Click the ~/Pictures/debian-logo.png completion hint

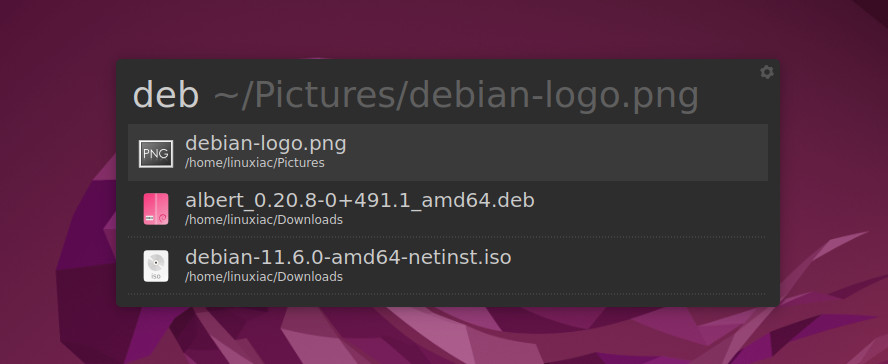click(456, 96)
